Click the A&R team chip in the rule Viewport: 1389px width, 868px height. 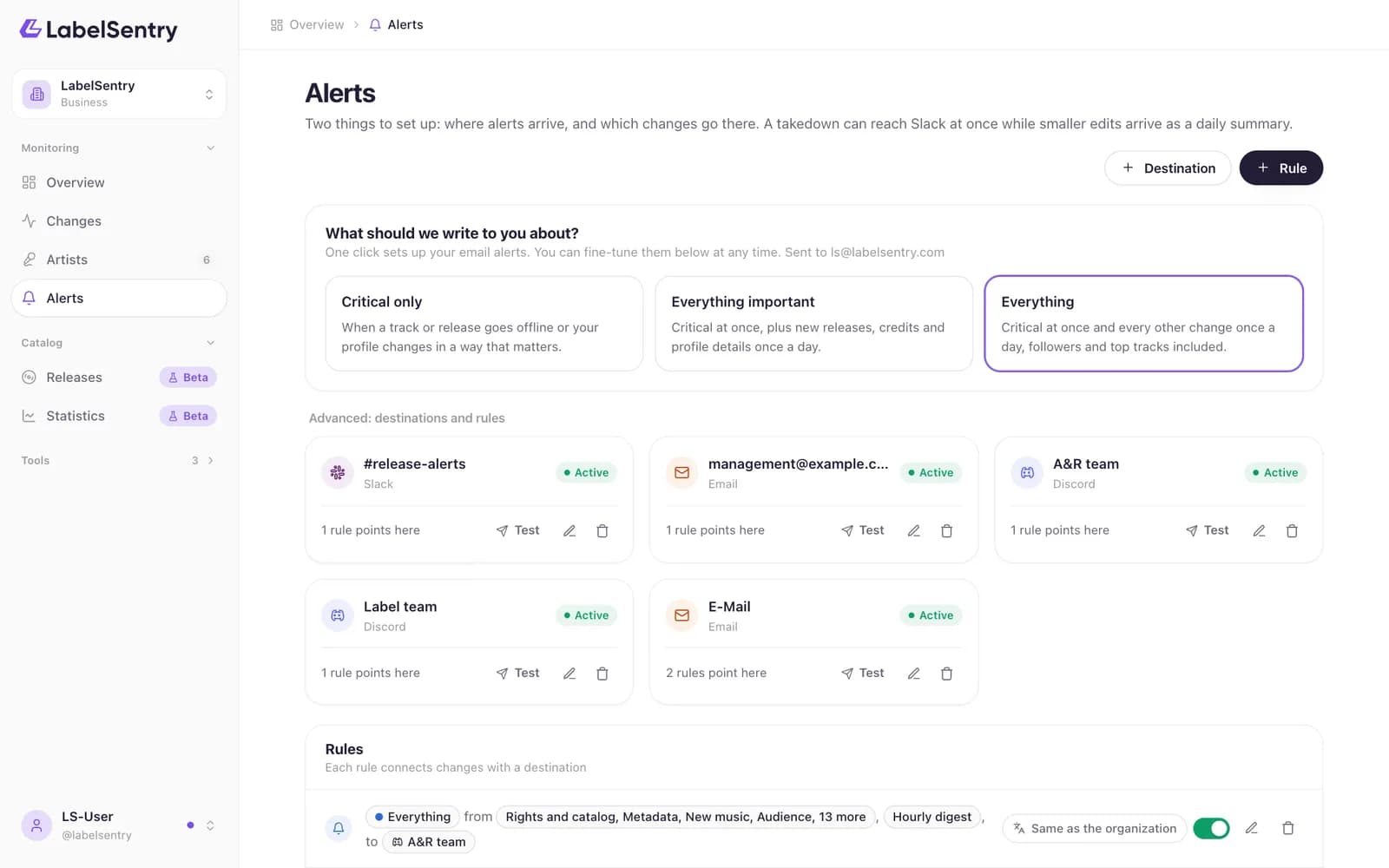(429, 842)
